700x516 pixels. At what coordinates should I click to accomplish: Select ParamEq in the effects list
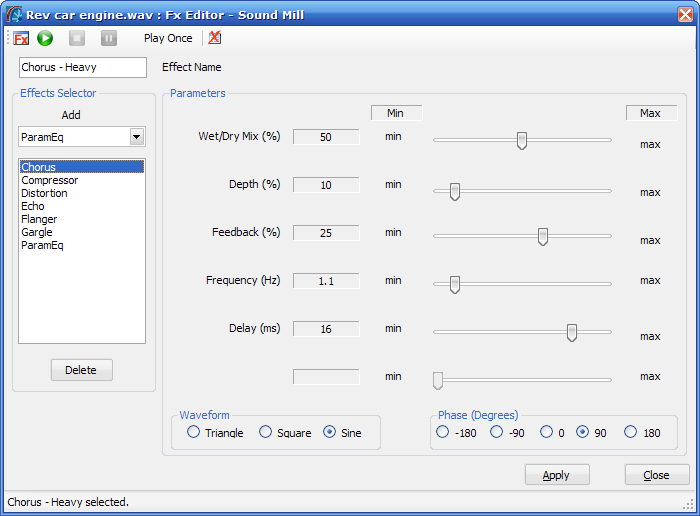click(82, 245)
